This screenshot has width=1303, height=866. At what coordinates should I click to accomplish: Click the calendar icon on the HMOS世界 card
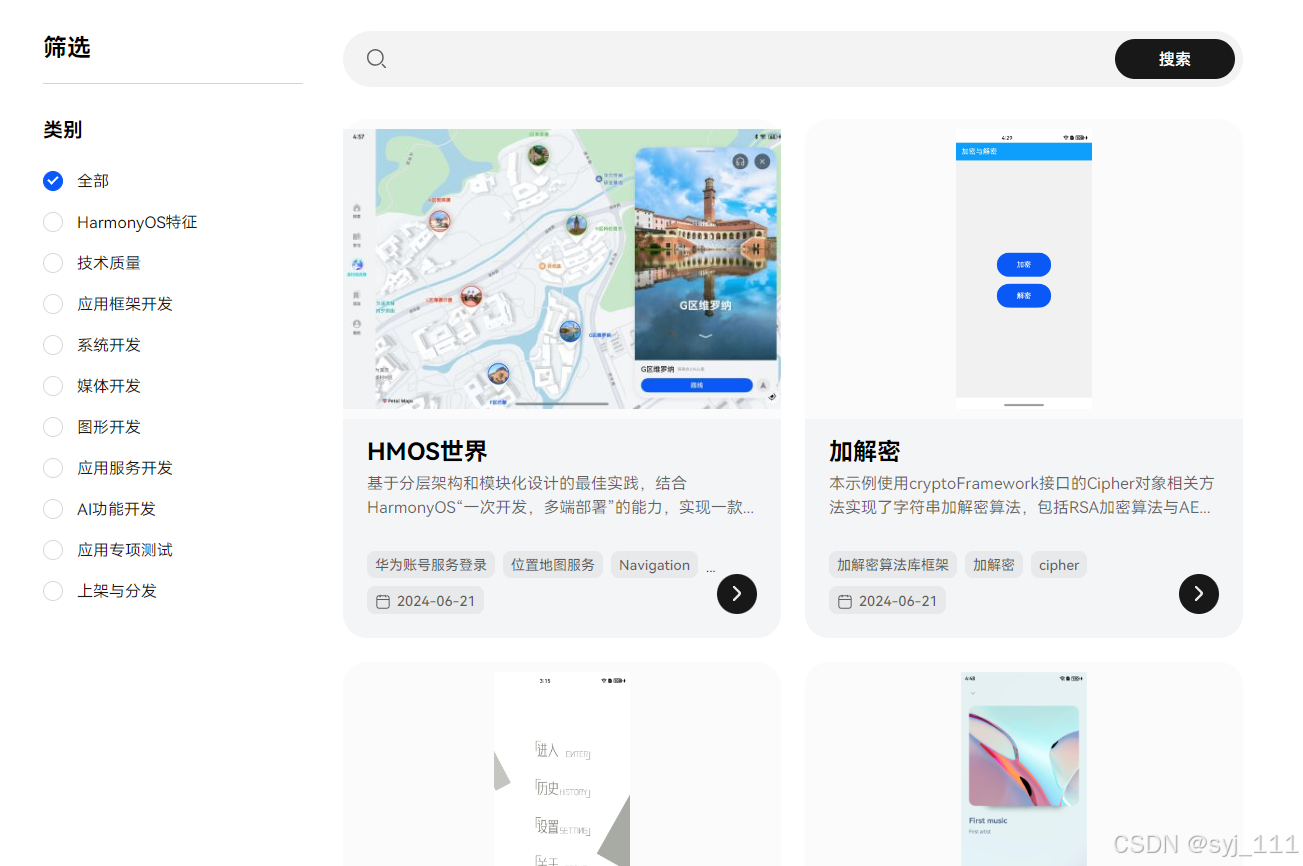pos(383,601)
